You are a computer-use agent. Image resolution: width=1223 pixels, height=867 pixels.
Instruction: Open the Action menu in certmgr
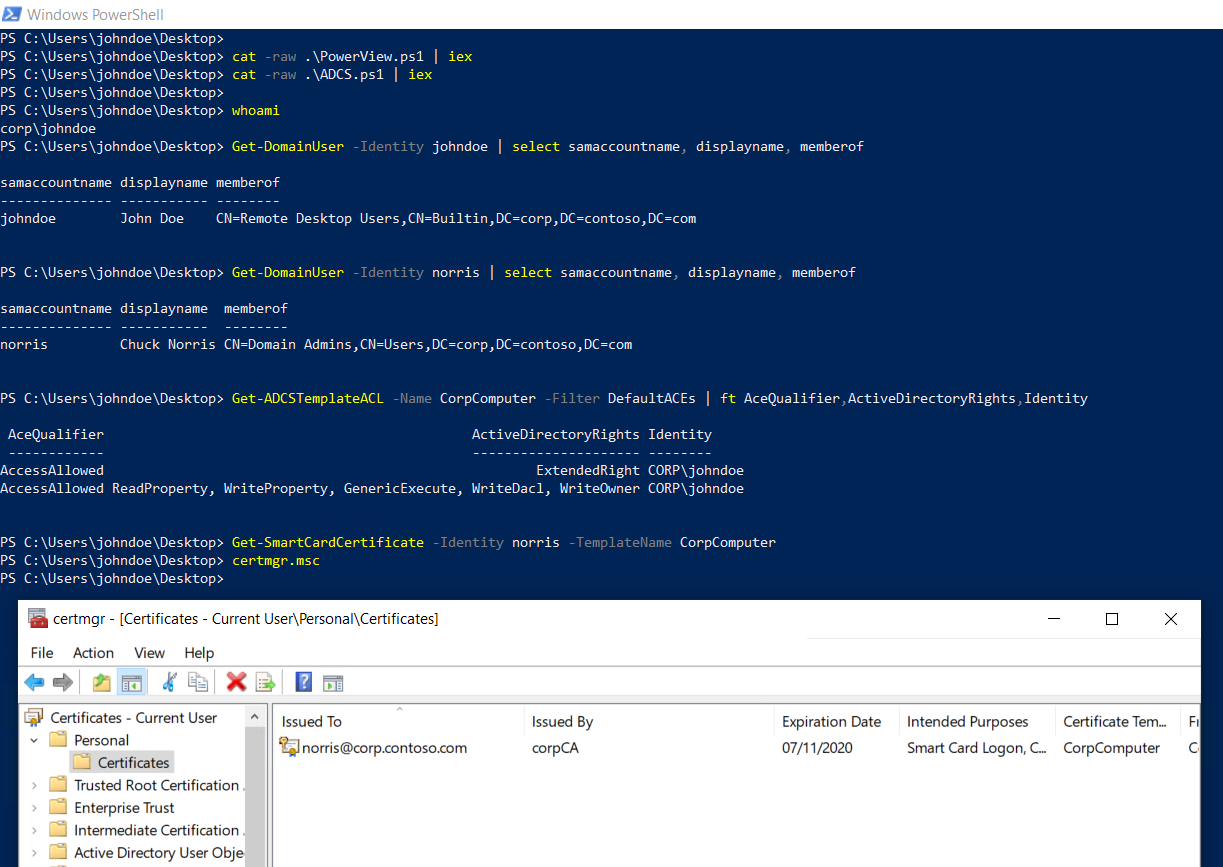(x=93, y=652)
